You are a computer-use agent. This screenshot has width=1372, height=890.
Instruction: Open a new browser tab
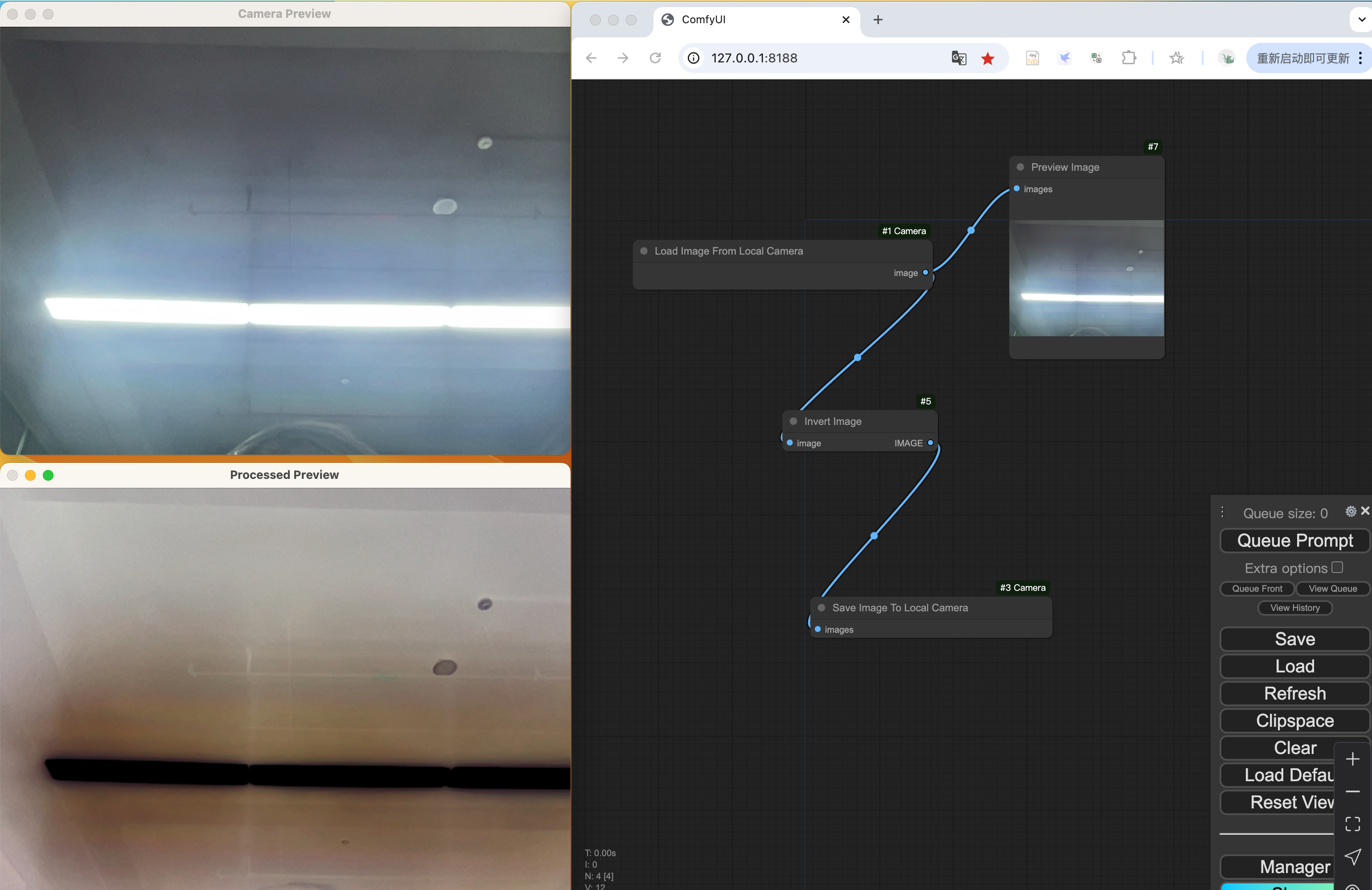click(x=877, y=20)
